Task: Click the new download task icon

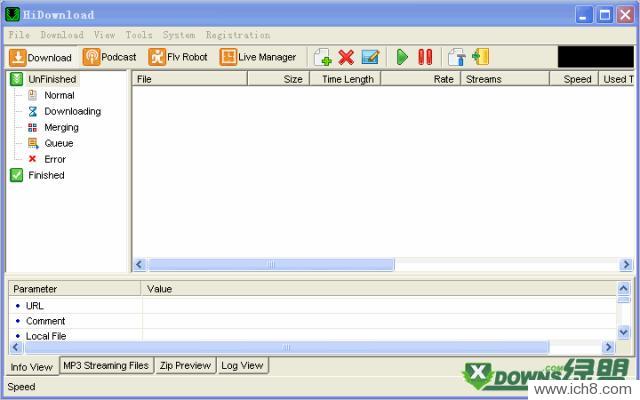Action: [322, 57]
